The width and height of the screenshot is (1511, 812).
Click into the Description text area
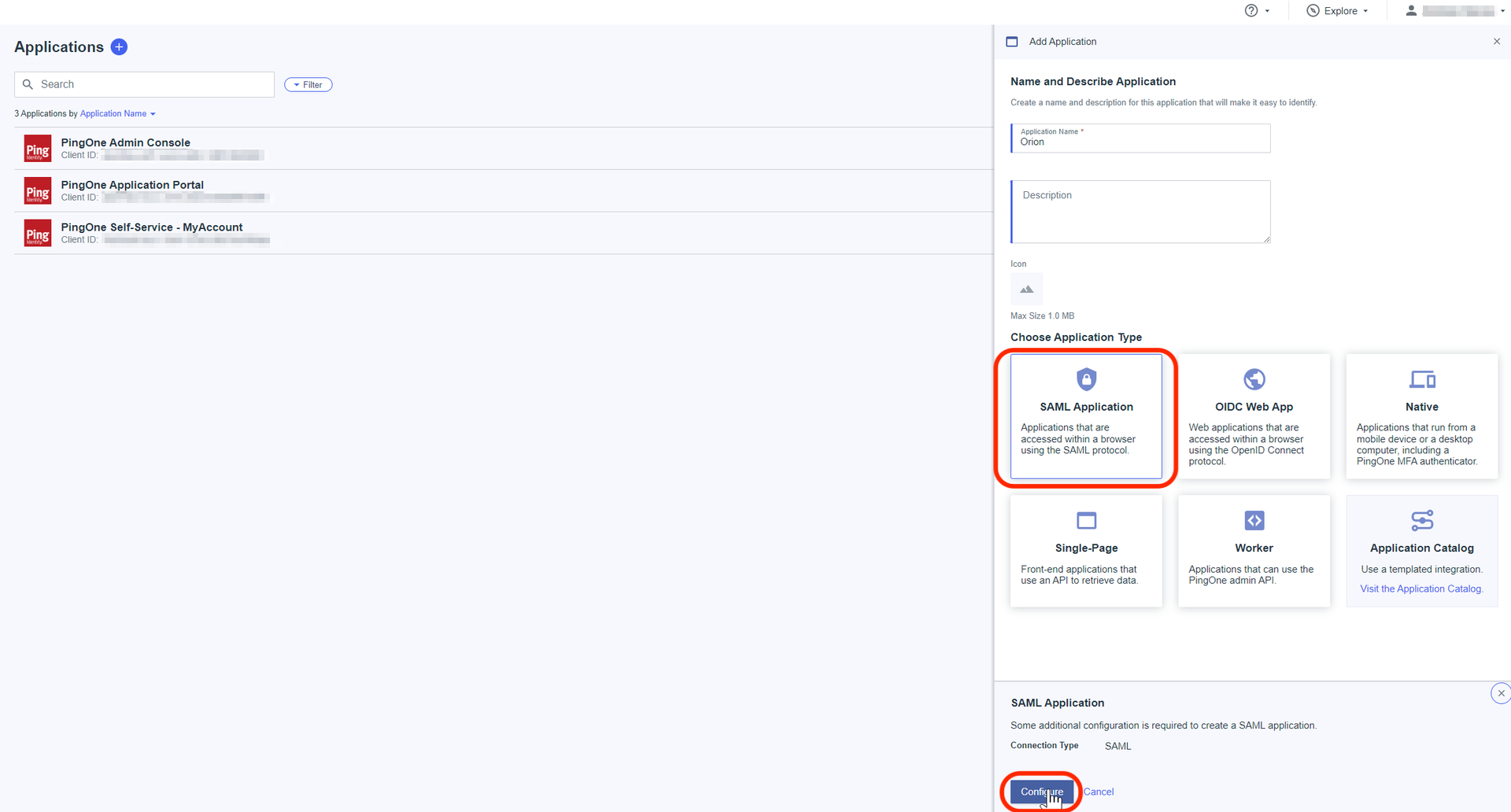point(1140,212)
